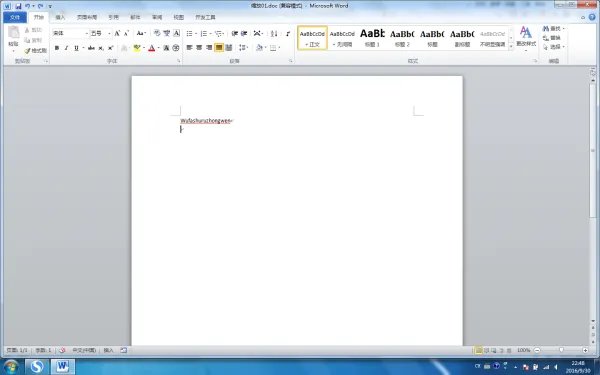Open the font name dropdown
600x375 pixels.
(x=86, y=34)
